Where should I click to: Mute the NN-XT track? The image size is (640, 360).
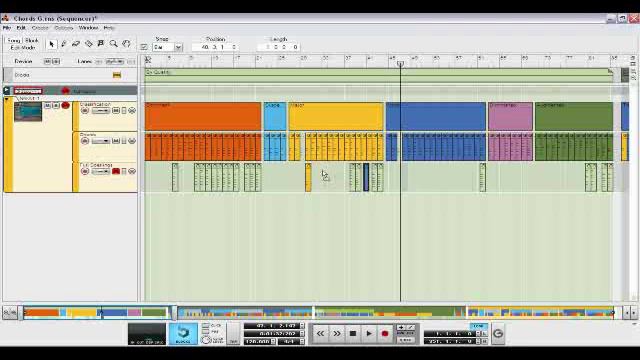[47, 106]
